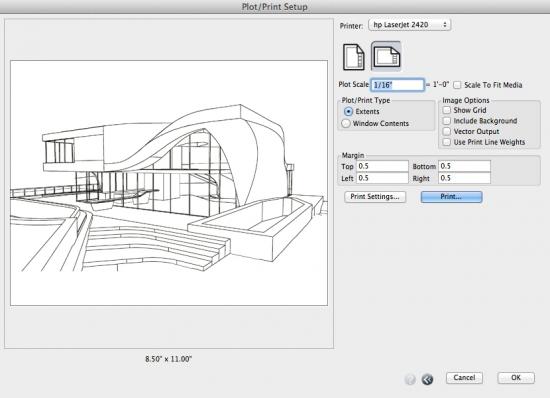Click the collapse dialog arrow icon
550x398 pixels.
pos(427,379)
